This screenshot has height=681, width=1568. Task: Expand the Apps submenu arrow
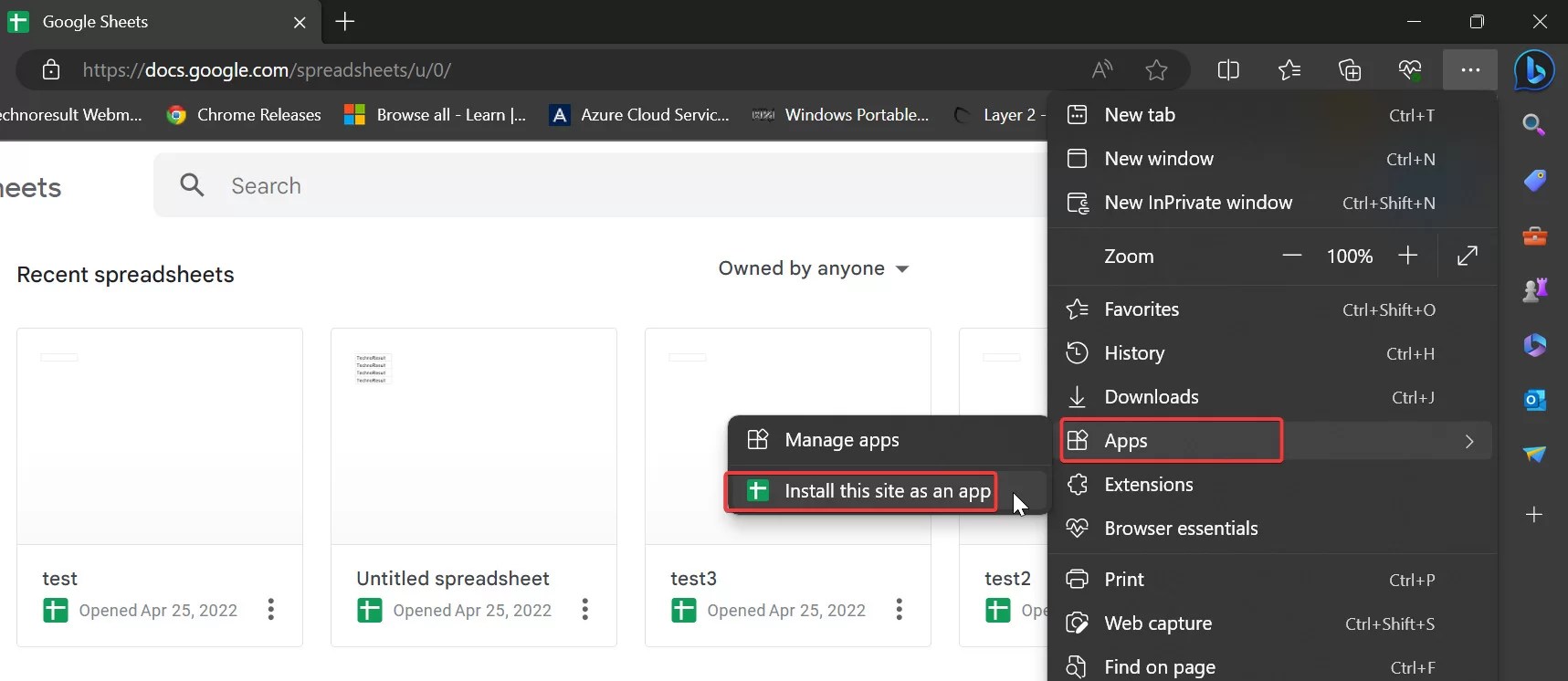pyautogui.click(x=1469, y=441)
